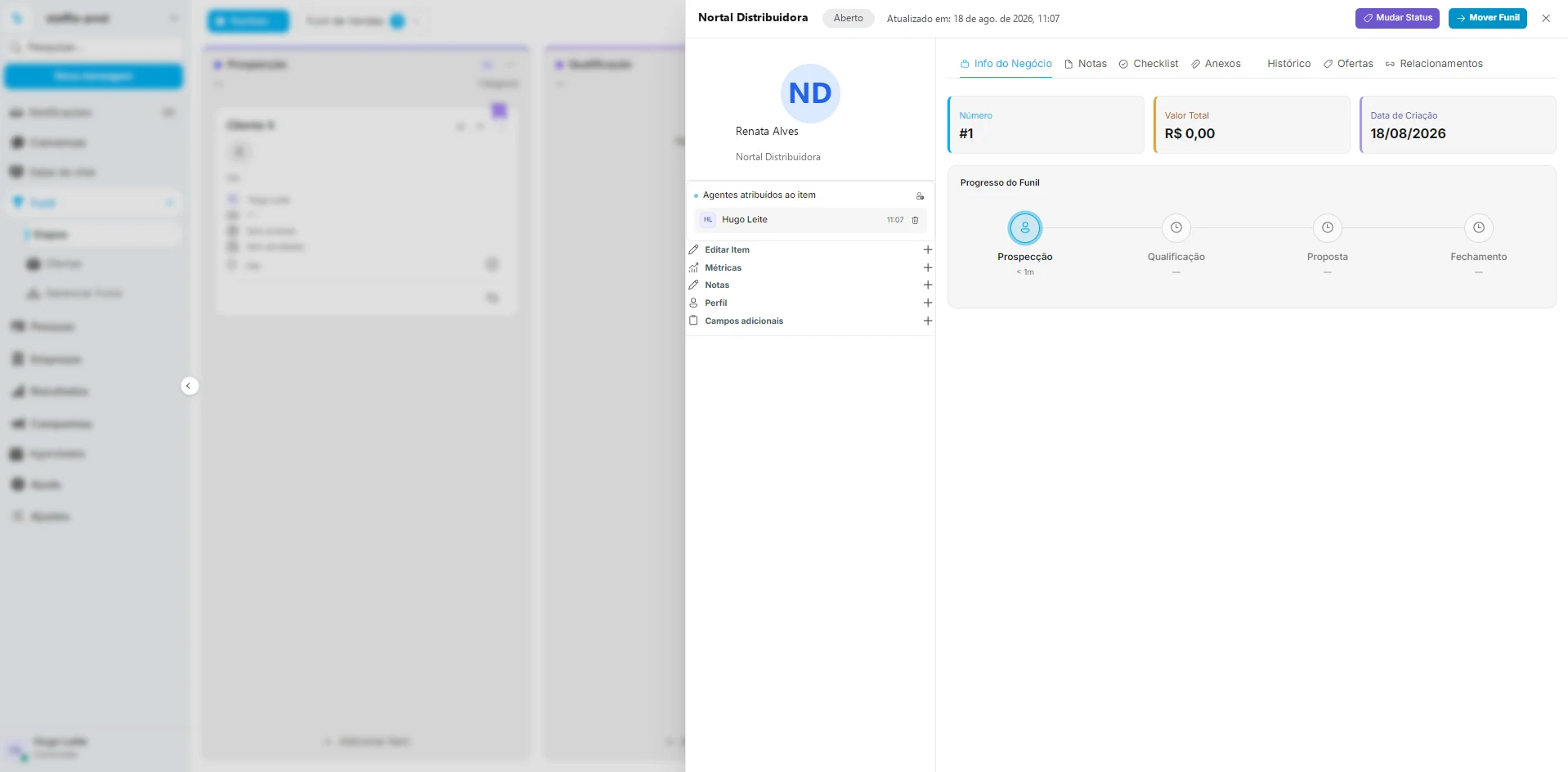Click the Aberto status badge
1568x772 pixels.
tap(849, 18)
